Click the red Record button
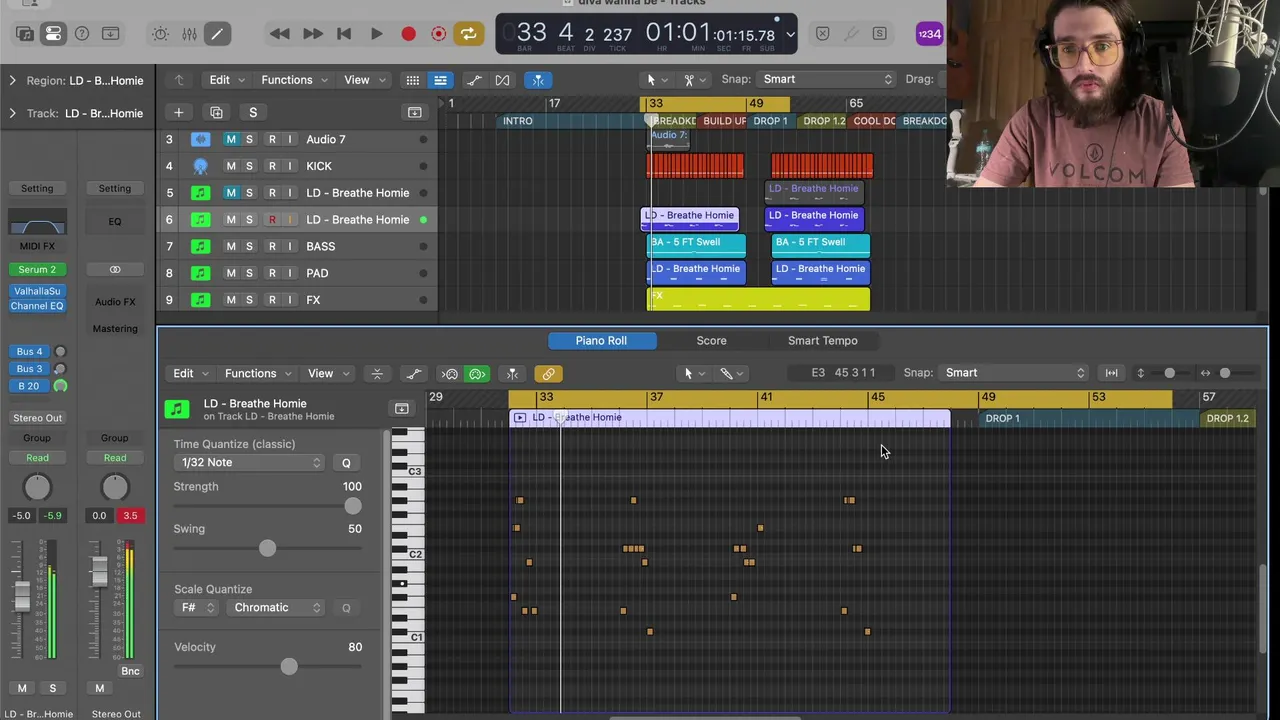 [408, 34]
